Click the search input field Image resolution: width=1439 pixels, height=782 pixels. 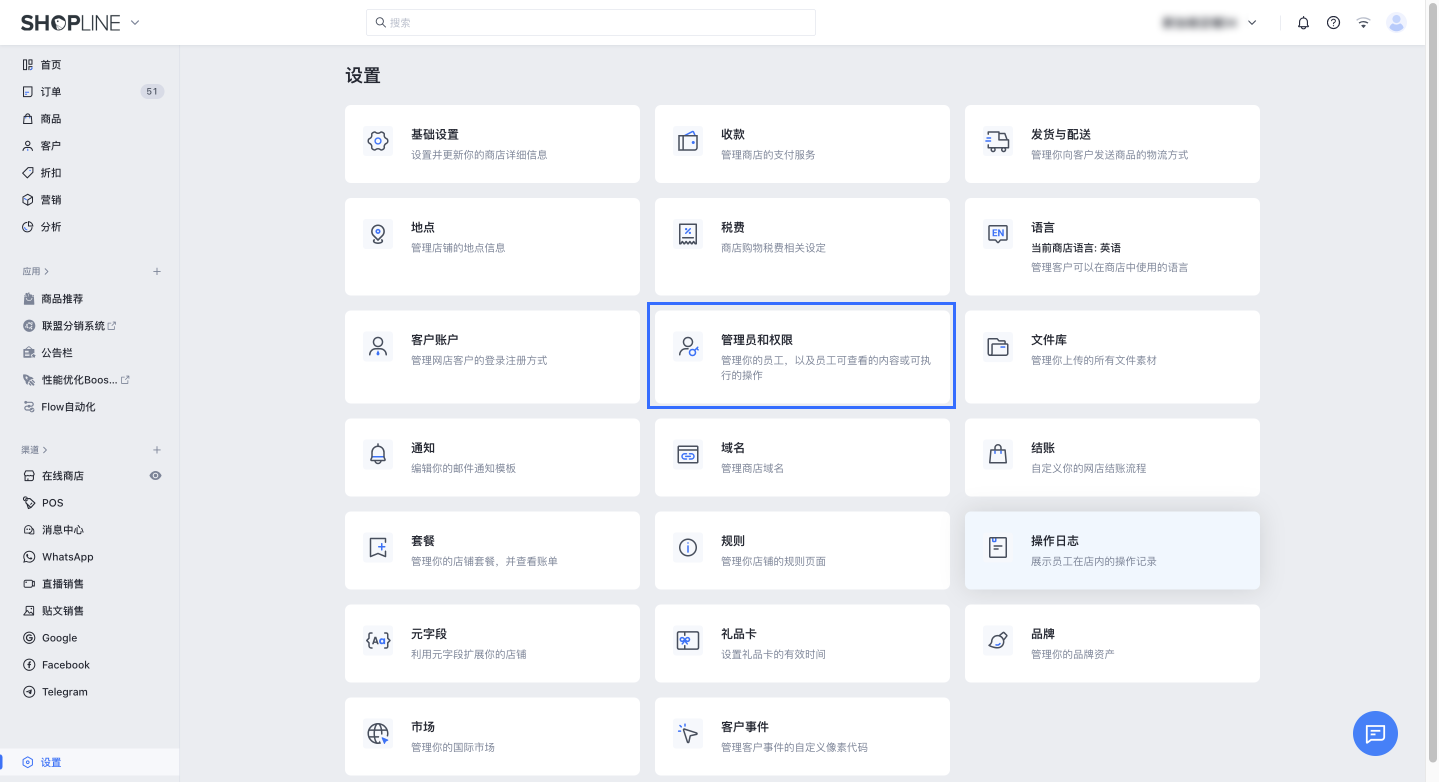[591, 22]
